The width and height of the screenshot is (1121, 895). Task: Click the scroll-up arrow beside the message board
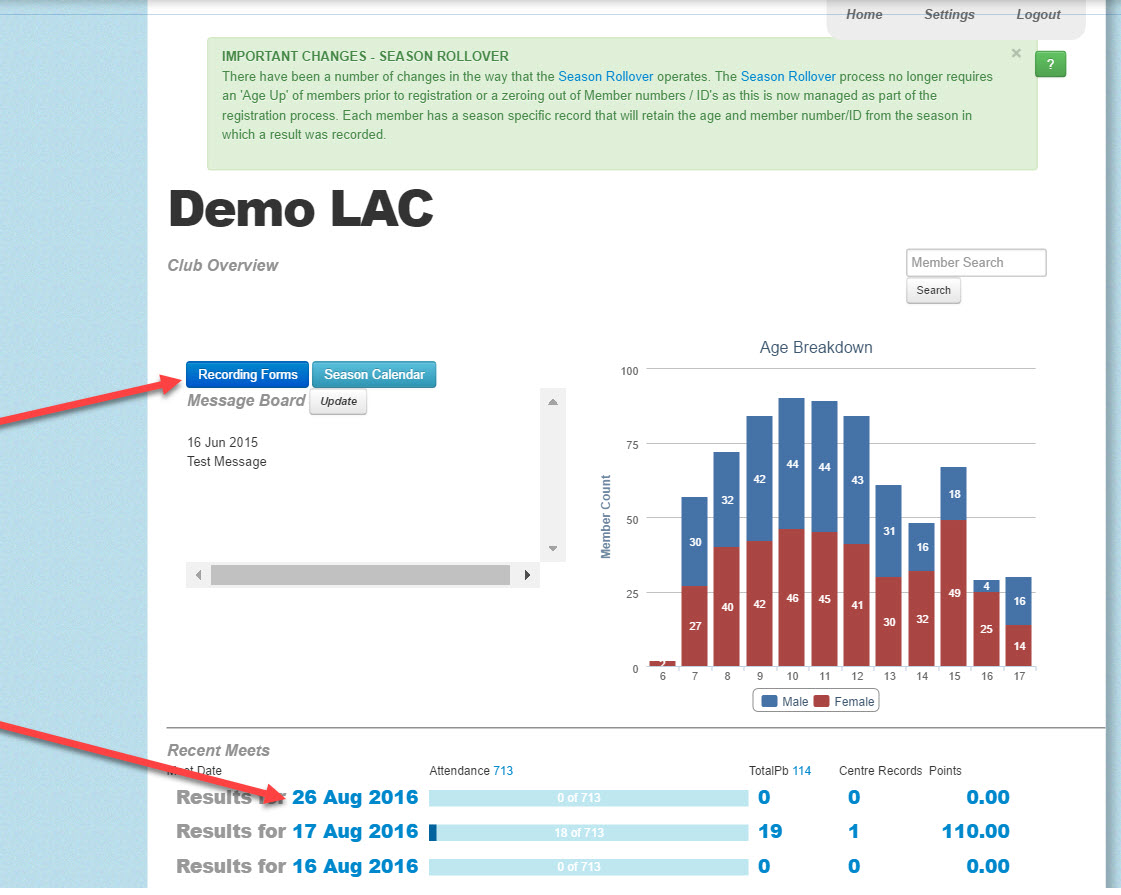[552, 401]
